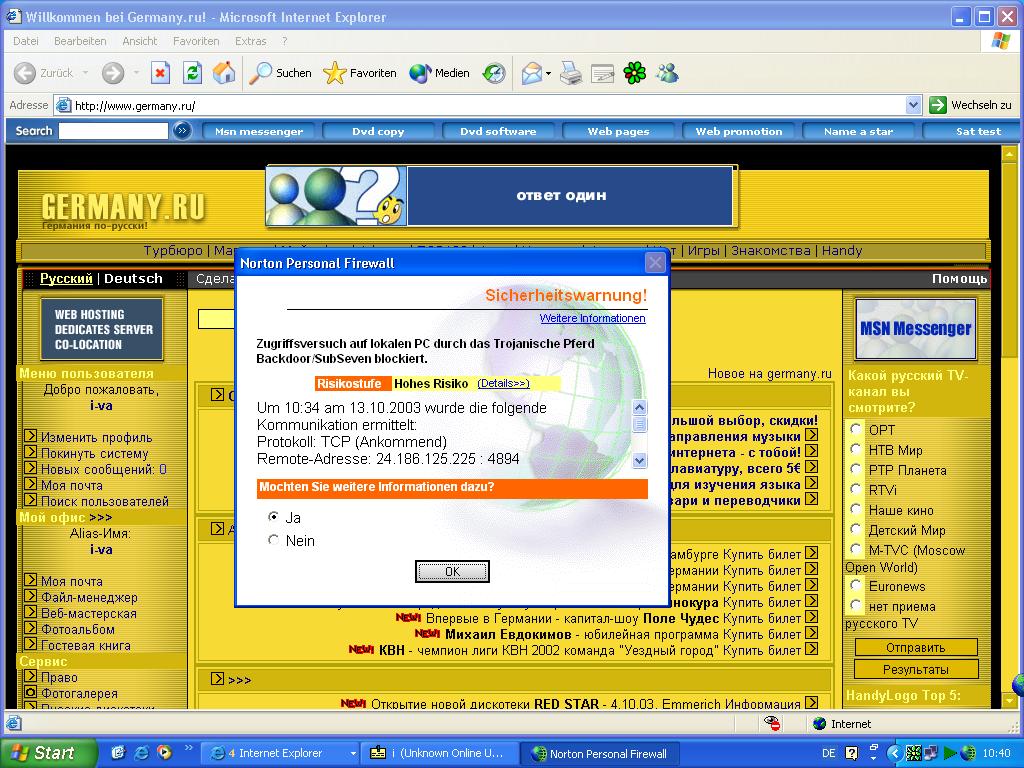Click the Edit page toolbar icon
The width and height of the screenshot is (1024, 768).
click(x=602, y=73)
